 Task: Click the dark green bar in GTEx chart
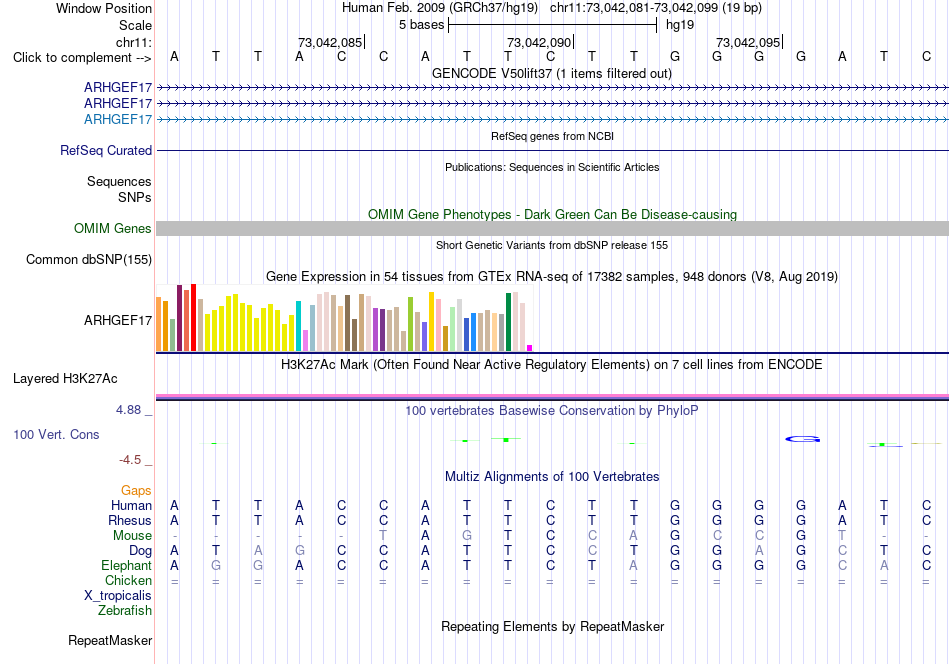click(508, 322)
